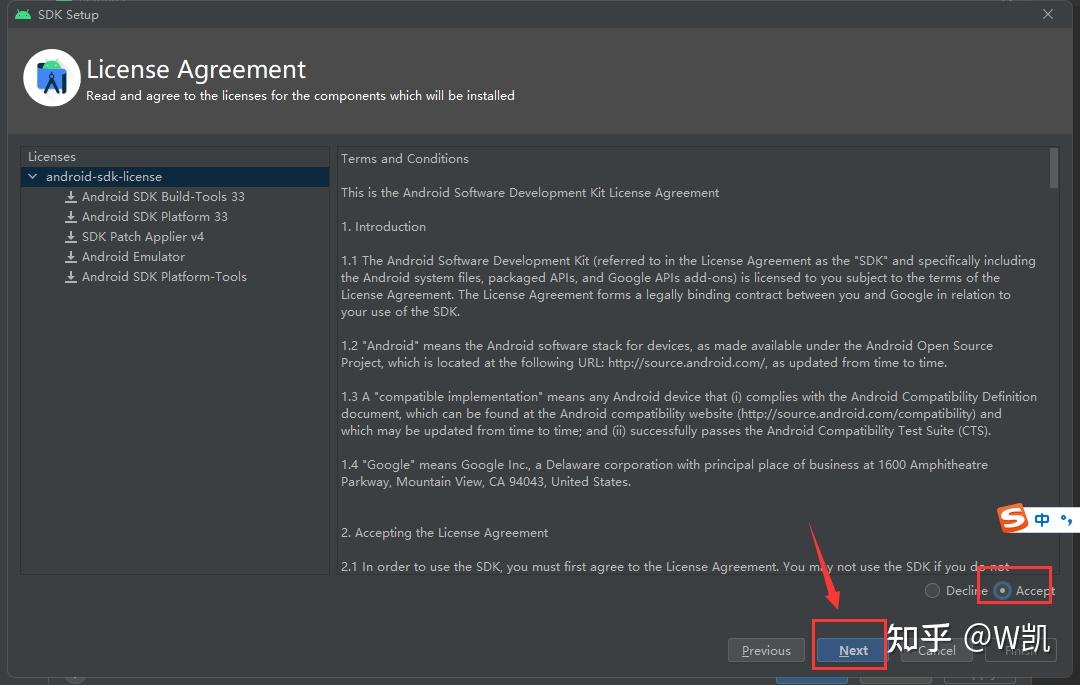Image resolution: width=1080 pixels, height=685 pixels.
Task: Select Android SDK Platform-Tools entry
Action: tap(164, 277)
